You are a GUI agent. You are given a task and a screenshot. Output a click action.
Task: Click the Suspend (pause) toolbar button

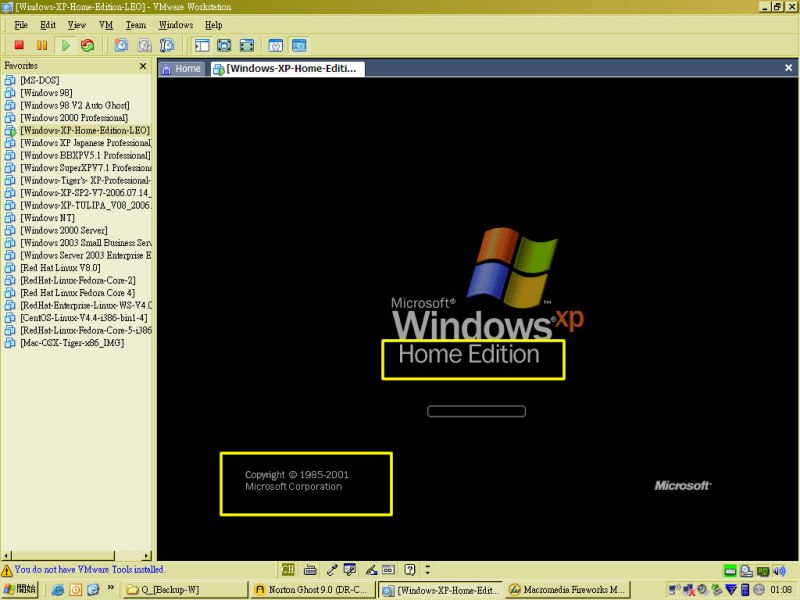pos(42,45)
